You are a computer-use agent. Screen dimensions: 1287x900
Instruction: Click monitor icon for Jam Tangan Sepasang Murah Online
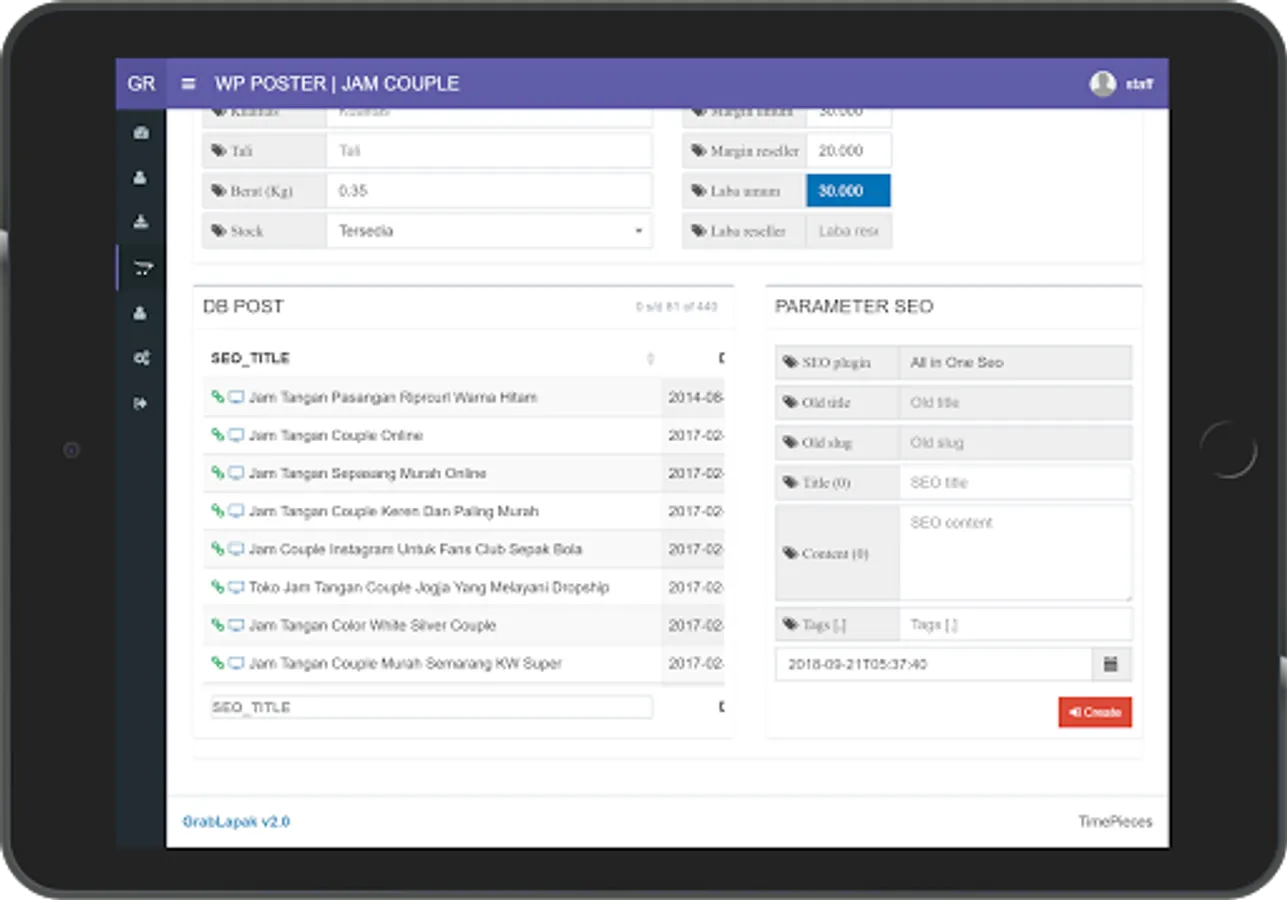[x=236, y=473]
